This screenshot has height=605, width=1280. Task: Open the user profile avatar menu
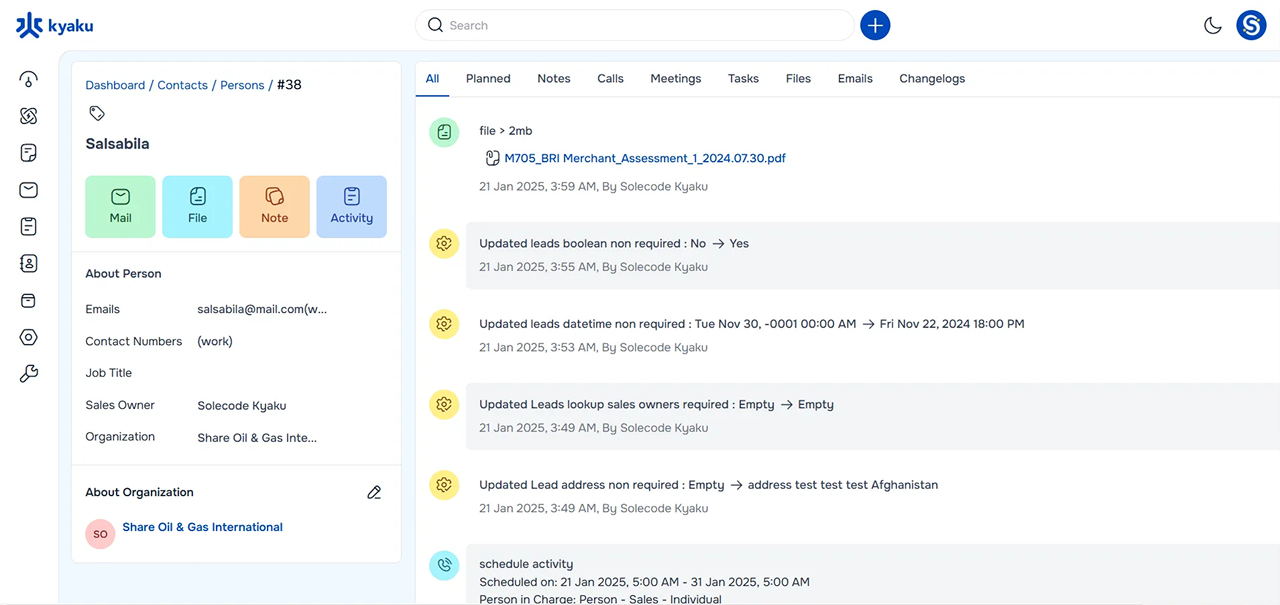pos(1251,25)
